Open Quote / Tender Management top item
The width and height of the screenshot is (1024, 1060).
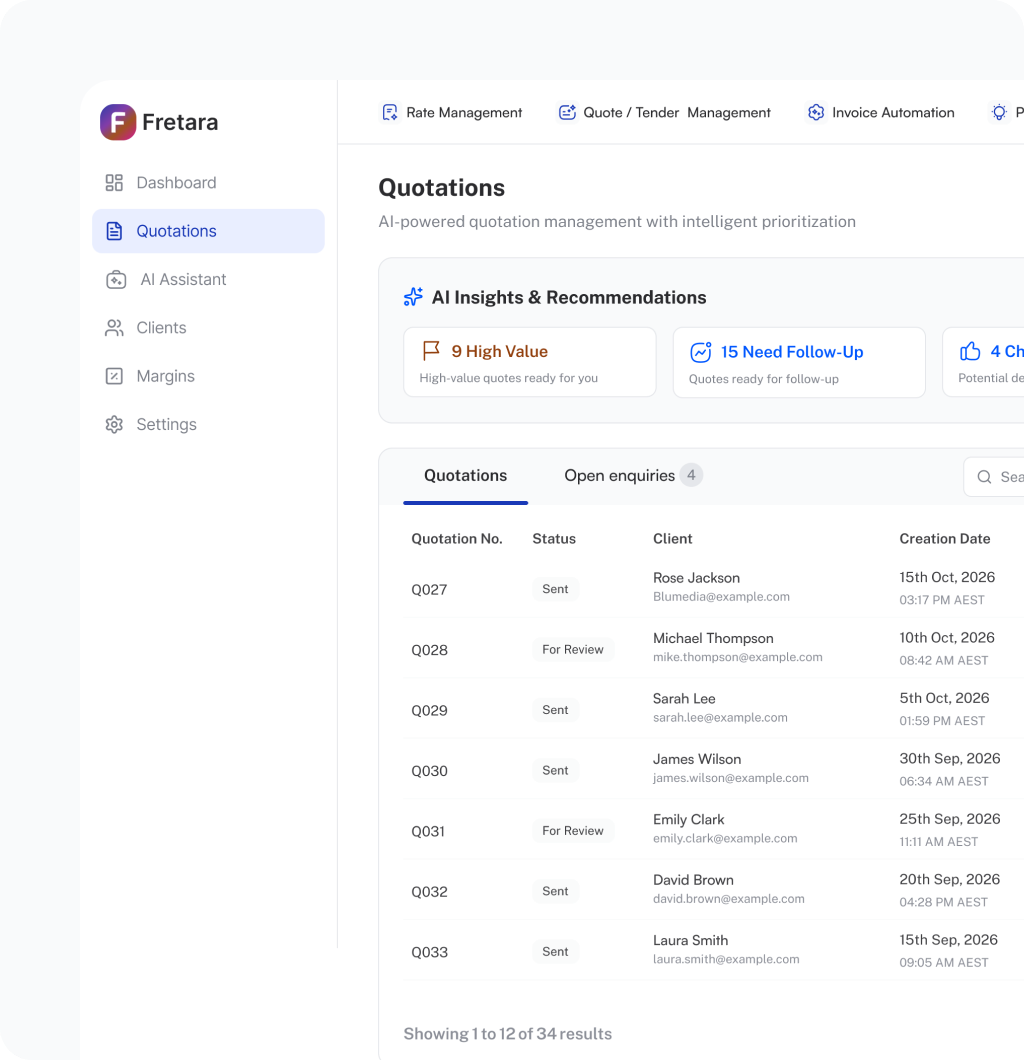click(x=664, y=112)
